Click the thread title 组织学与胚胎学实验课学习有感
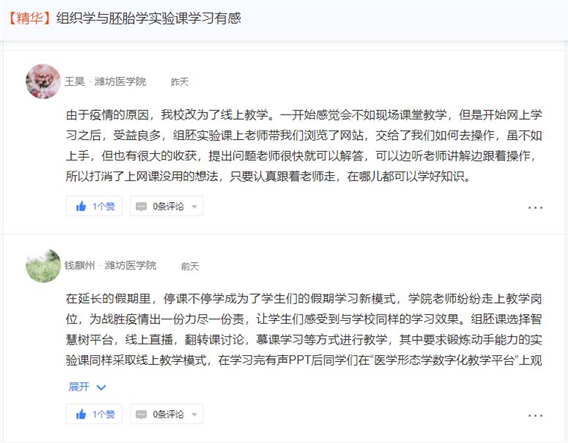Screen dimensions: 568x443 tap(149, 18)
